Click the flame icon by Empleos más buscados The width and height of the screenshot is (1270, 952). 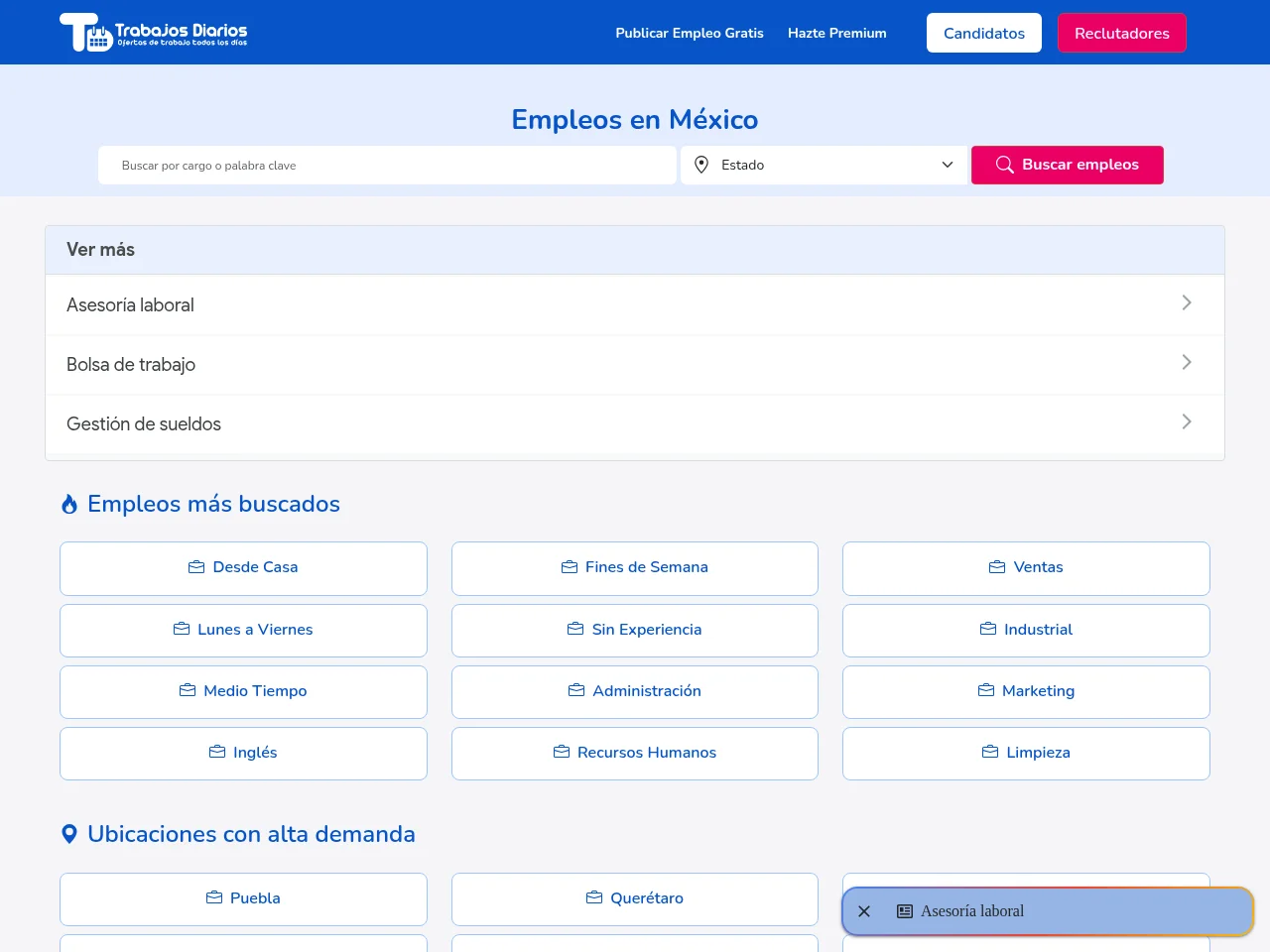pyautogui.click(x=69, y=504)
